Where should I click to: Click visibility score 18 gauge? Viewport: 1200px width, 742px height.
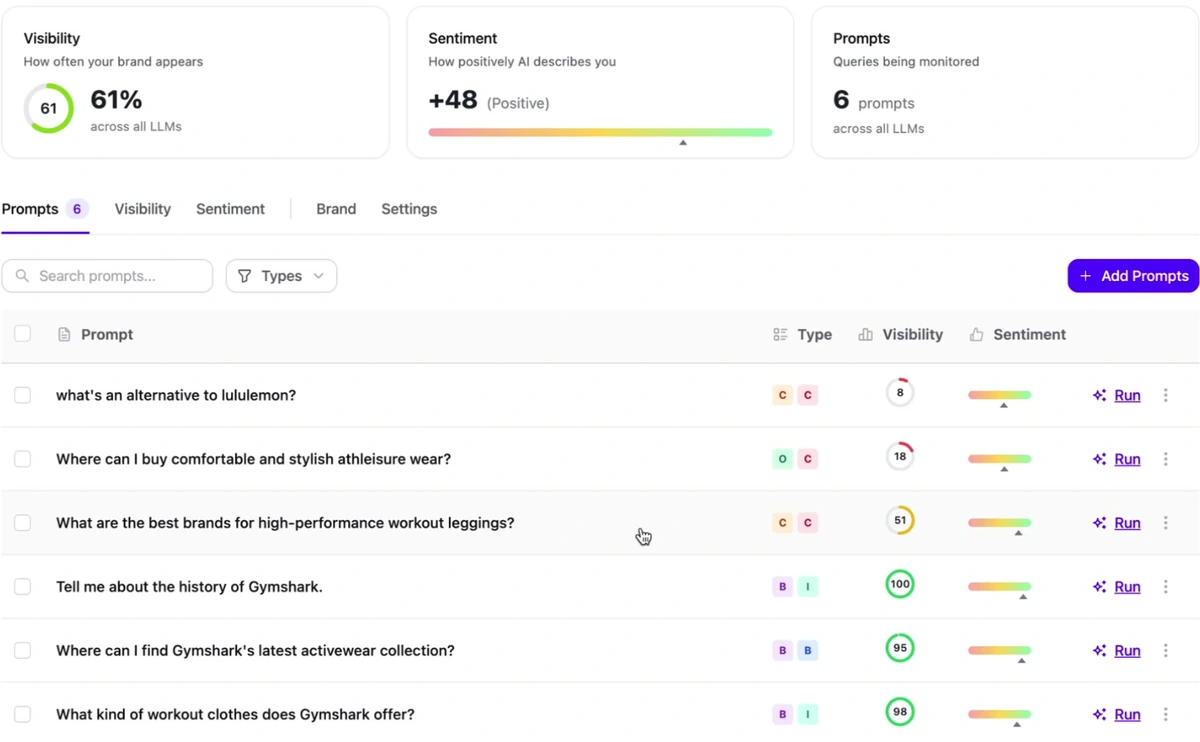[900, 456]
